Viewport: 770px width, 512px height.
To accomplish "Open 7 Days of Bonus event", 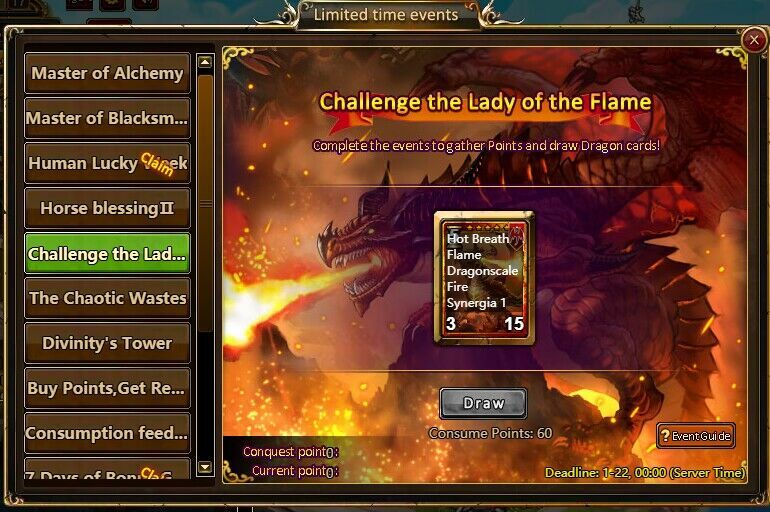I will (107, 469).
